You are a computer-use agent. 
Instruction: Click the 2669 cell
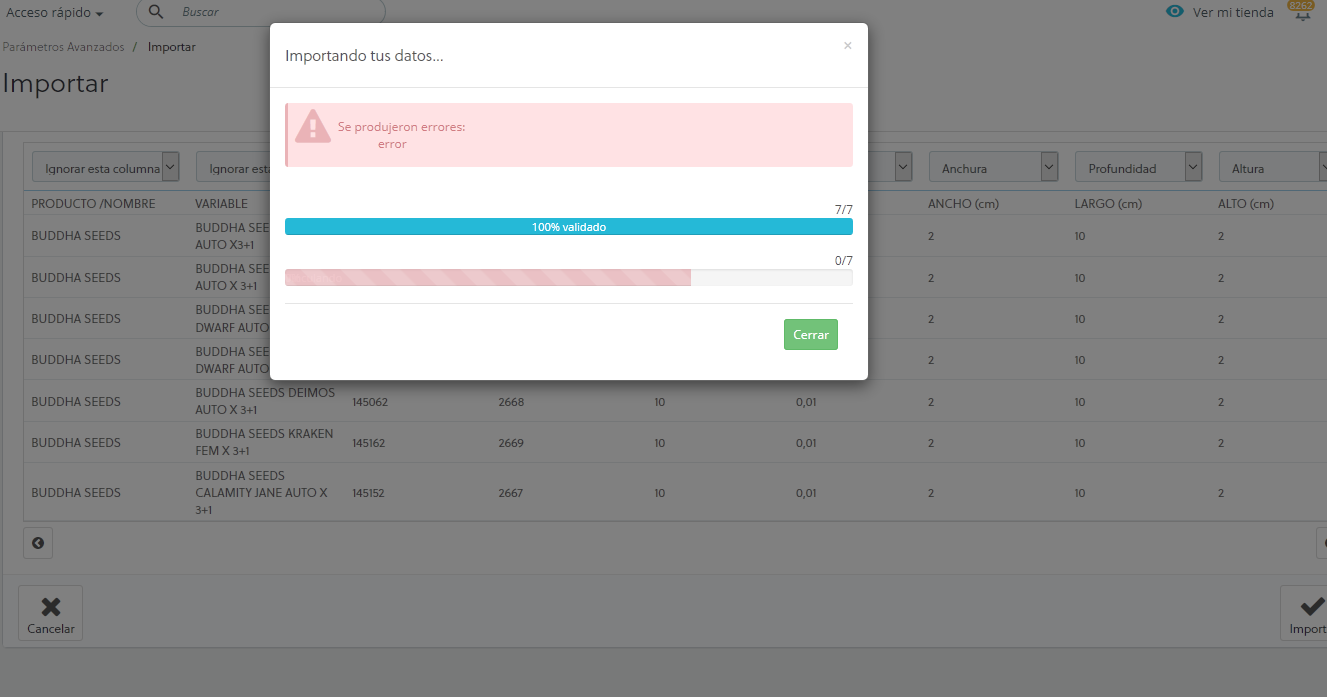click(511, 443)
